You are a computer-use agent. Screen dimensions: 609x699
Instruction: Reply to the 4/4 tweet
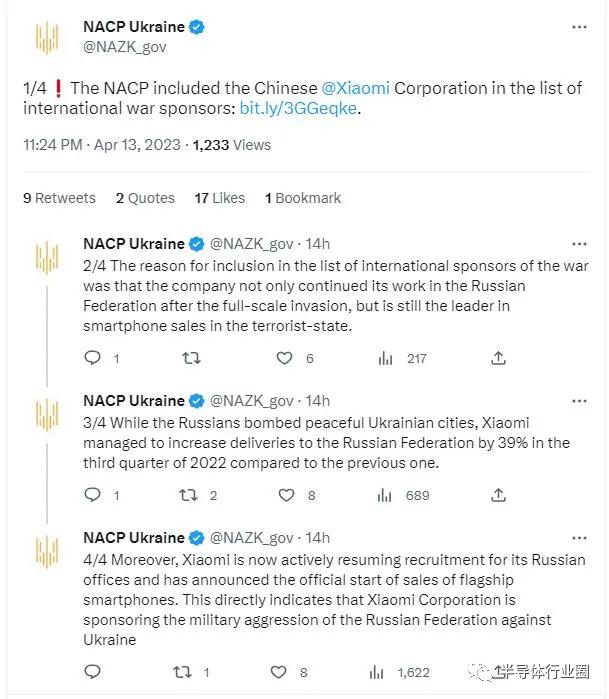click(93, 671)
